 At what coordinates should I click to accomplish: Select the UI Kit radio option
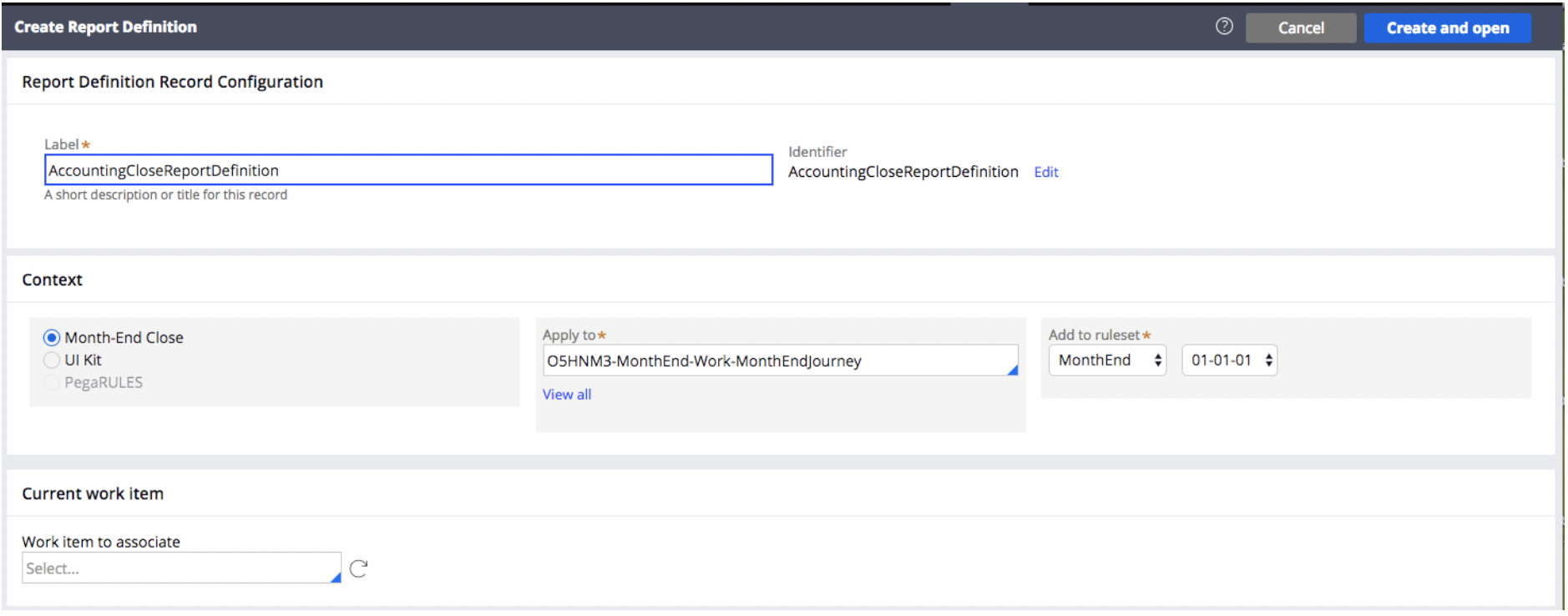(x=52, y=360)
